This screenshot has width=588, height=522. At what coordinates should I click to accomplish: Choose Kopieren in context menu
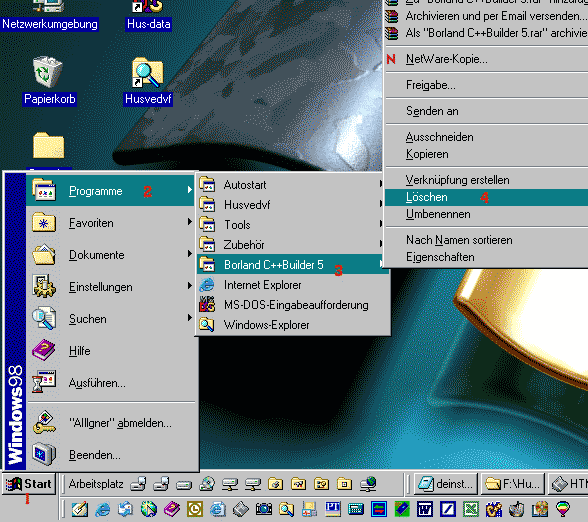(486, 154)
